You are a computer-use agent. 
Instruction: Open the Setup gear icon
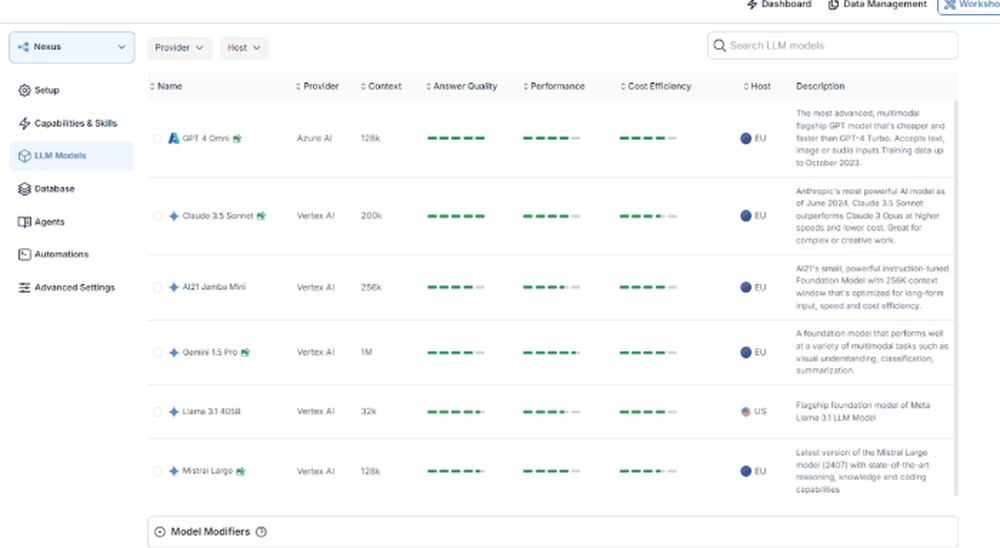pyautogui.click(x=24, y=91)
